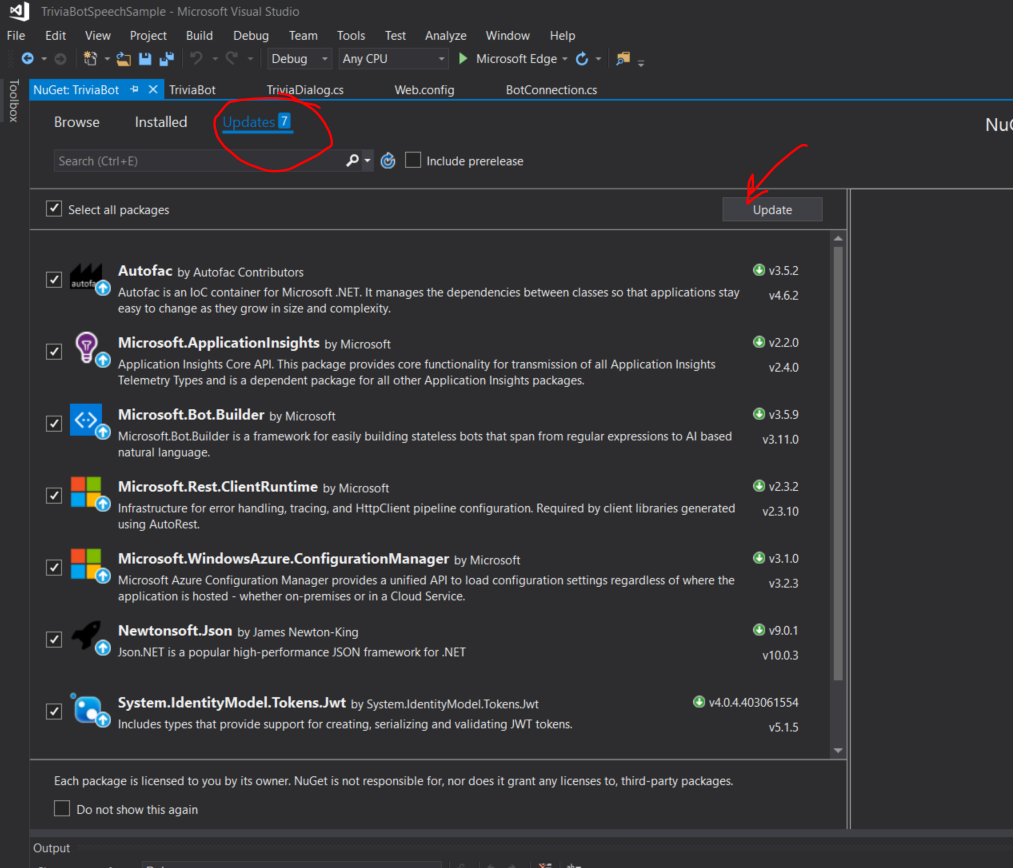Click the Save All toolbar icon
This screenshot has height=868, width=1013.
pos(166,59)
